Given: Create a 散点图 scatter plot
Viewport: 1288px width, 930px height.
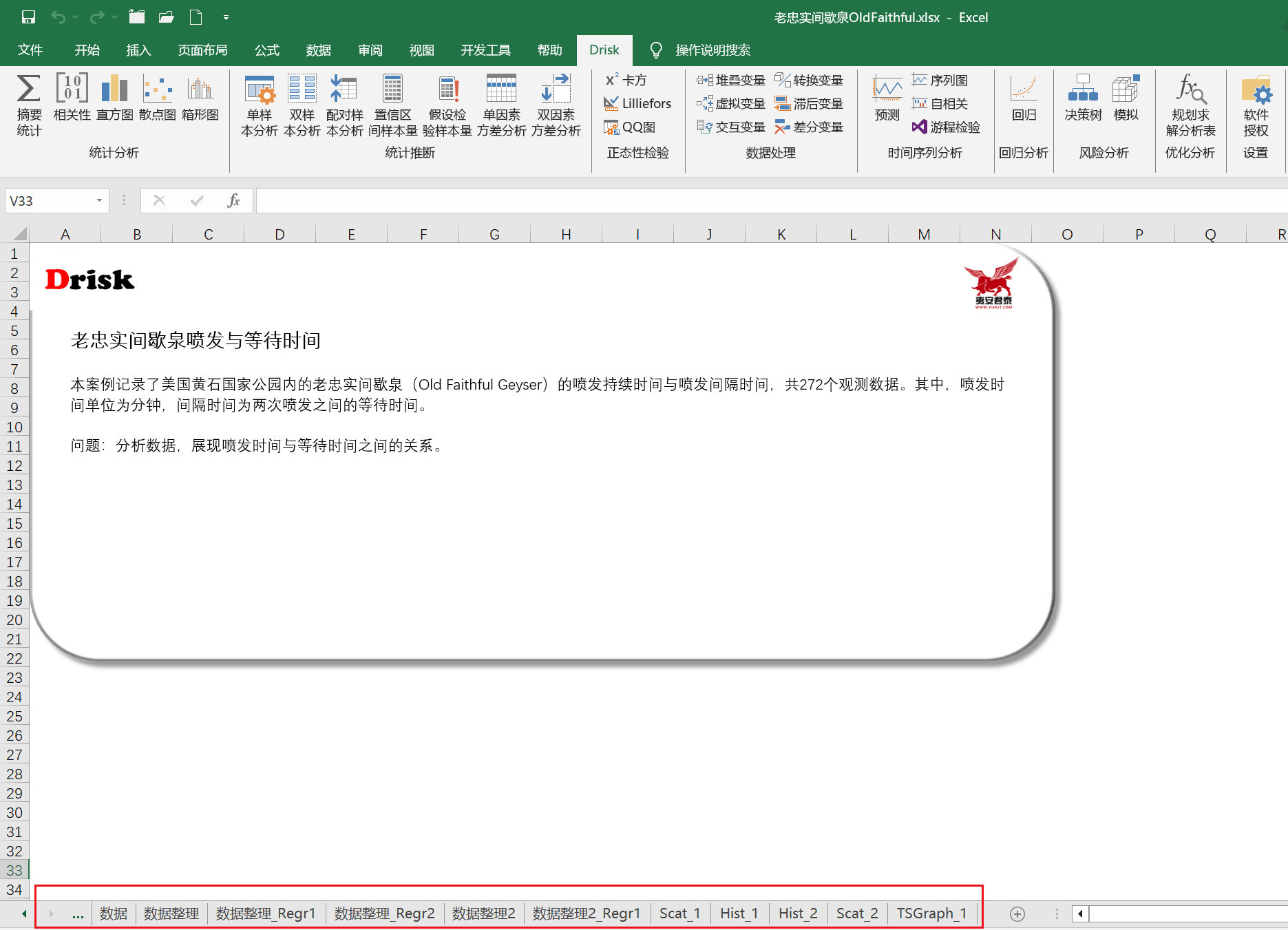Looking at the screenshot, I should [158, 97].
